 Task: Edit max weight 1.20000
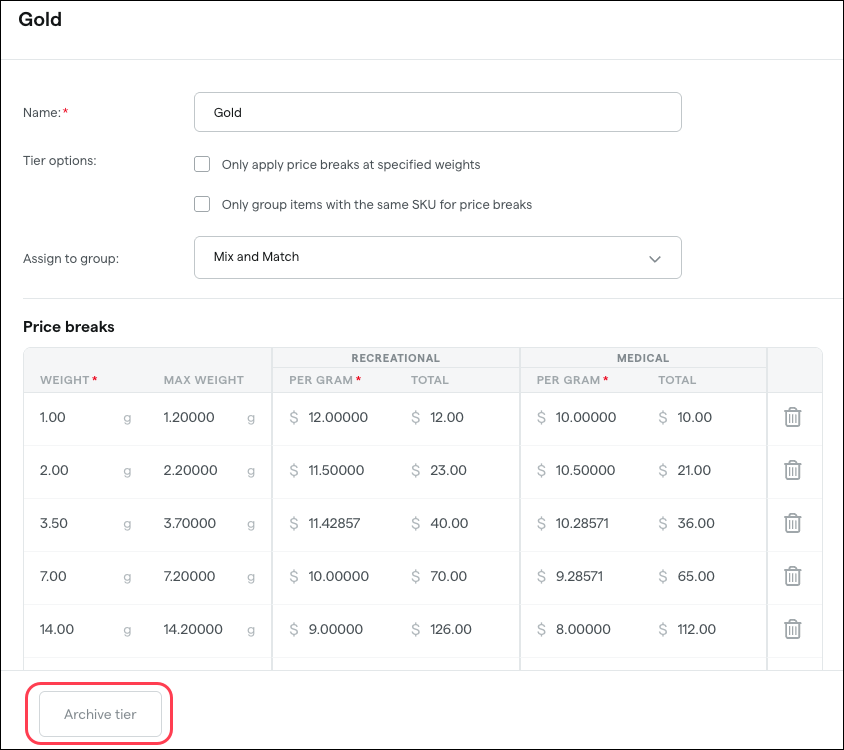click(x=189, y=417)
